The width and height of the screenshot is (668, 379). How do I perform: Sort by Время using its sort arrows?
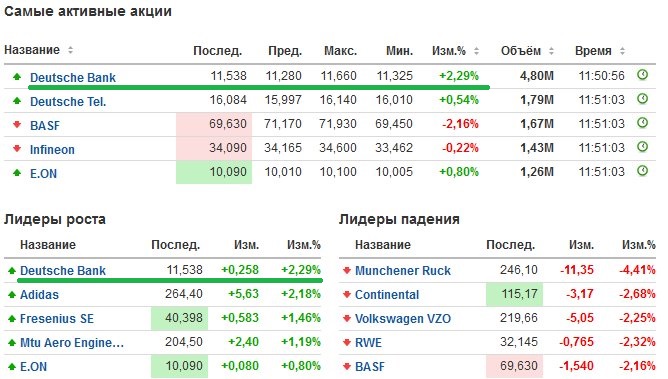pos(622,51)
